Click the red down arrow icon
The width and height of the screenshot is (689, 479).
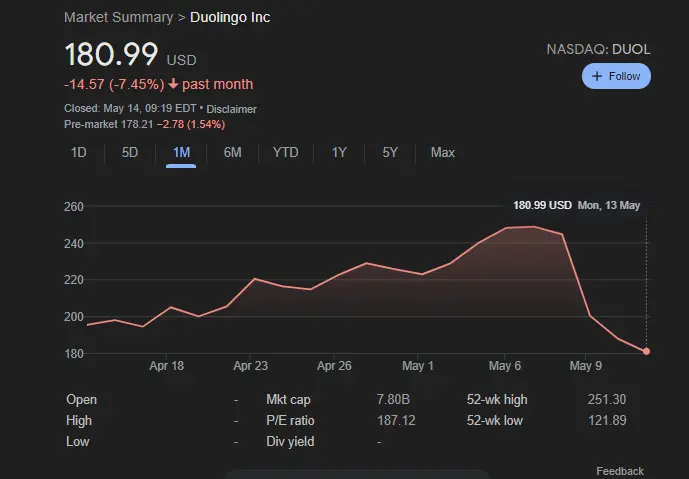pos(173,83)
